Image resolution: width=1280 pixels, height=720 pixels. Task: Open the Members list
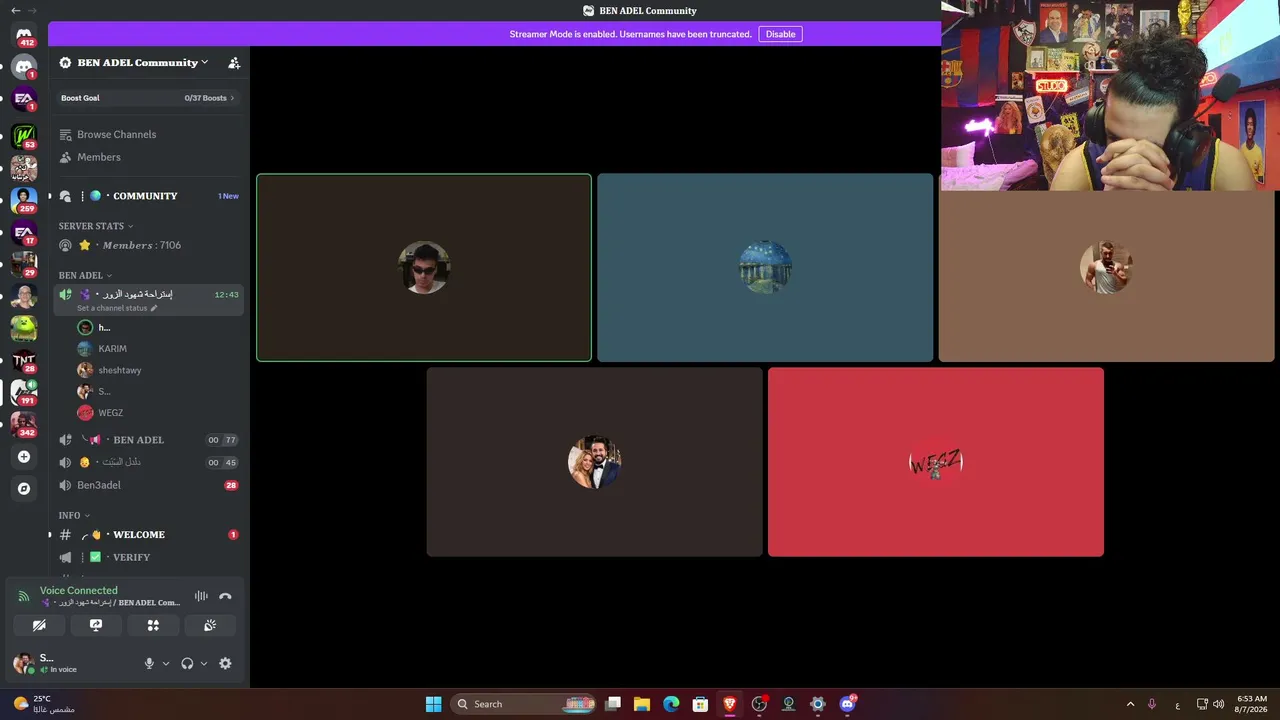point(148,157)
